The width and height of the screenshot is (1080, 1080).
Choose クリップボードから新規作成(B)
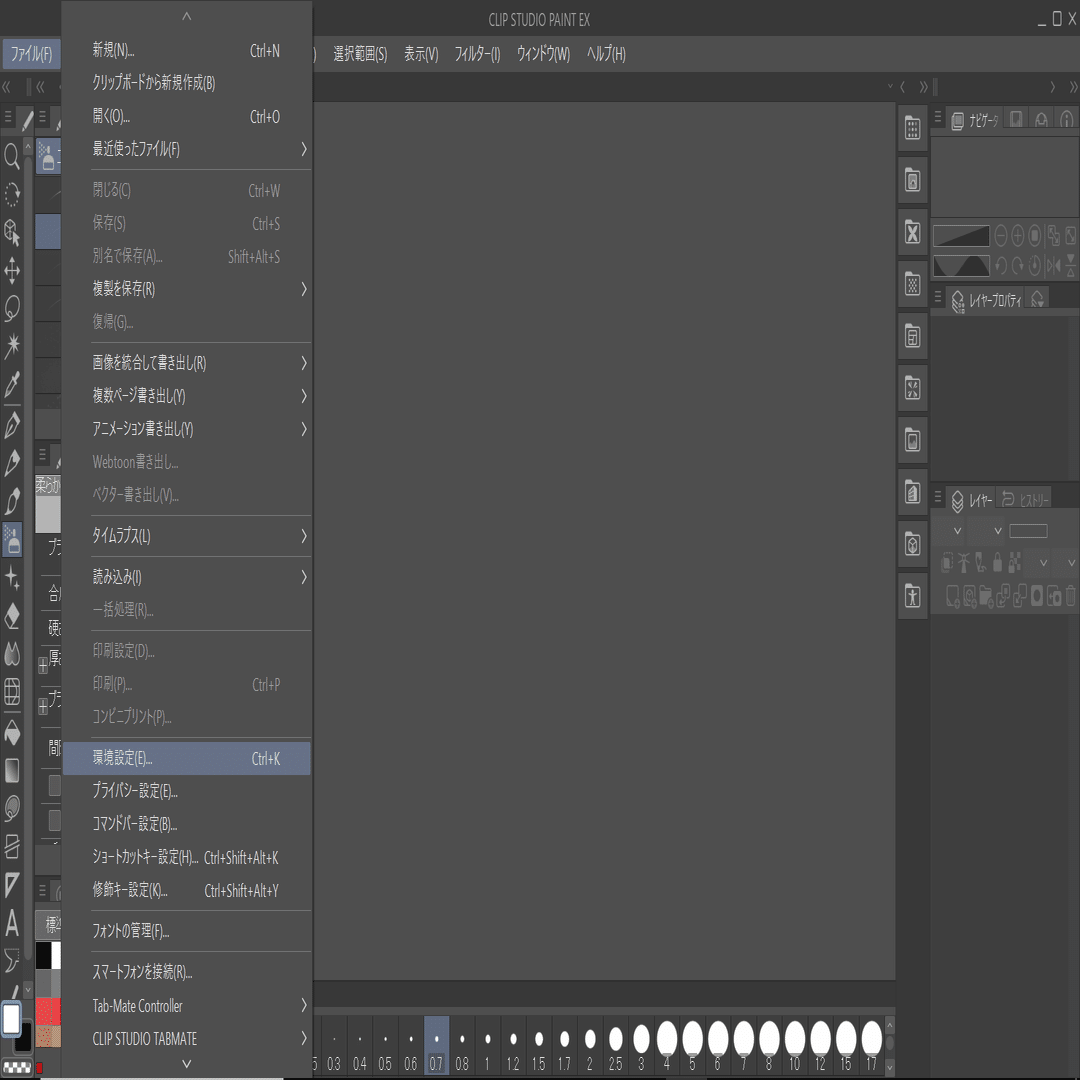(187, 83)
